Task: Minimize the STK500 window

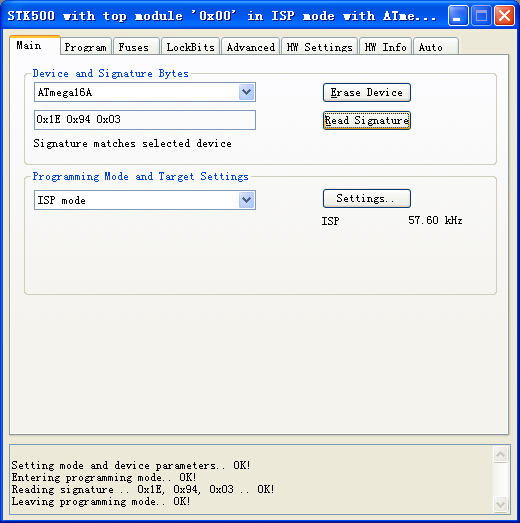Action: tap(458, 15)
